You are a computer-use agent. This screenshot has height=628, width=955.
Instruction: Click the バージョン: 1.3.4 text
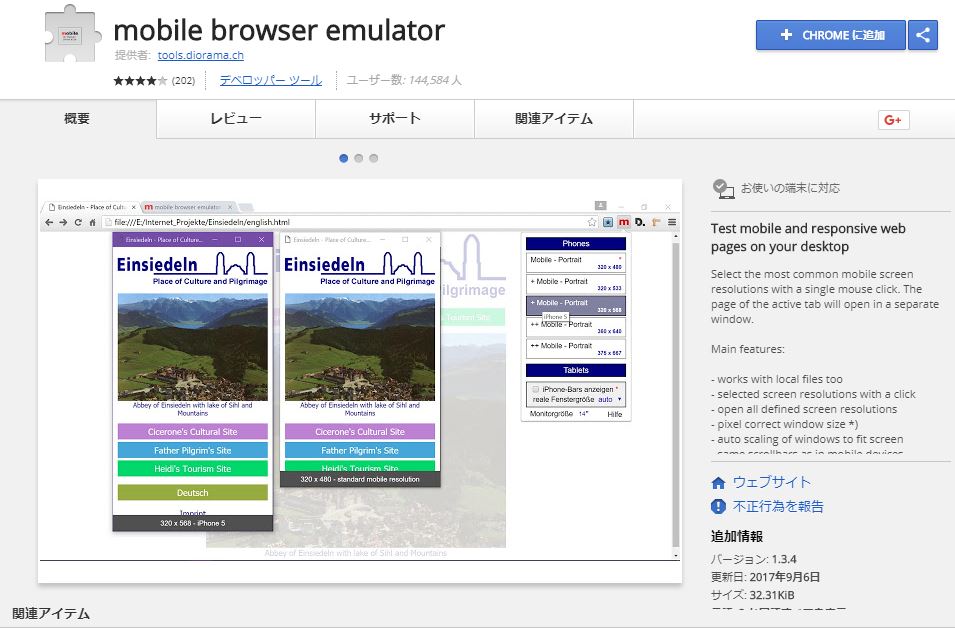(x=753, y=559)
